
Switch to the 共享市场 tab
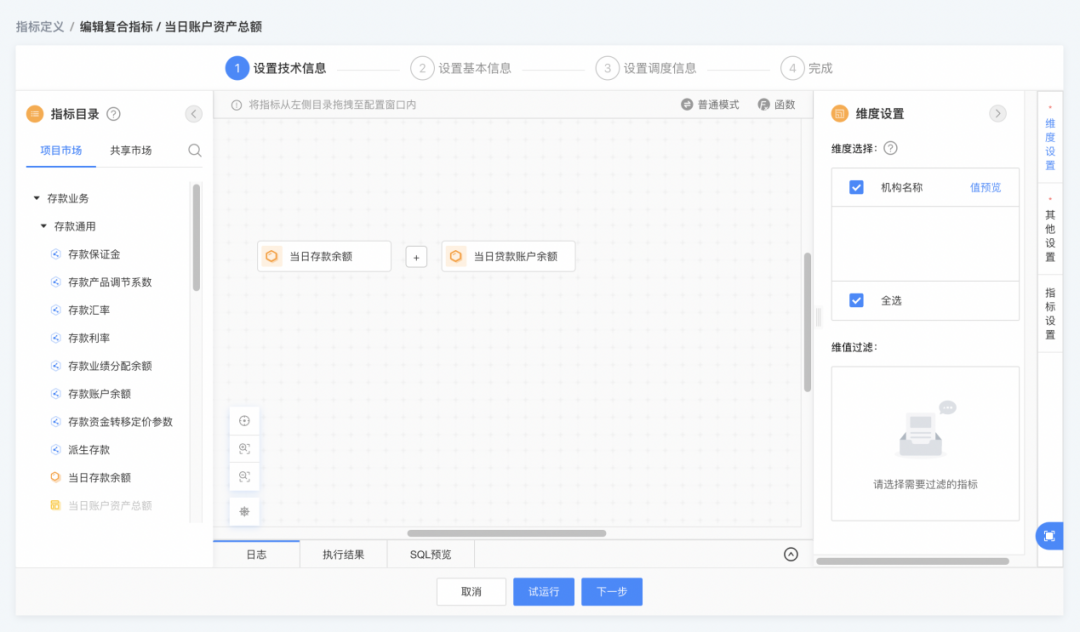tap(131, 150)
